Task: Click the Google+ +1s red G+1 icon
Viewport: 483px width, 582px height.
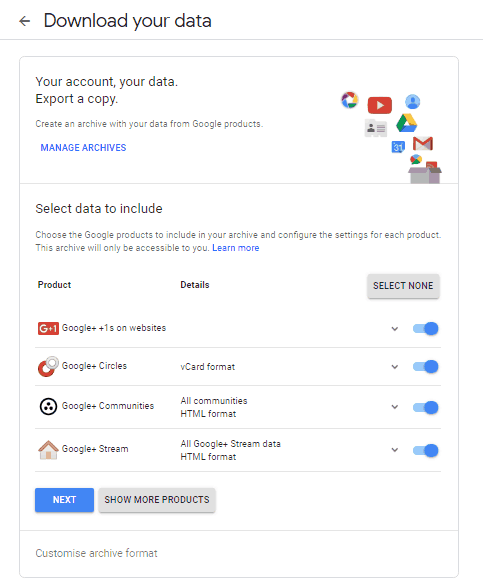Action: point(48,328)
